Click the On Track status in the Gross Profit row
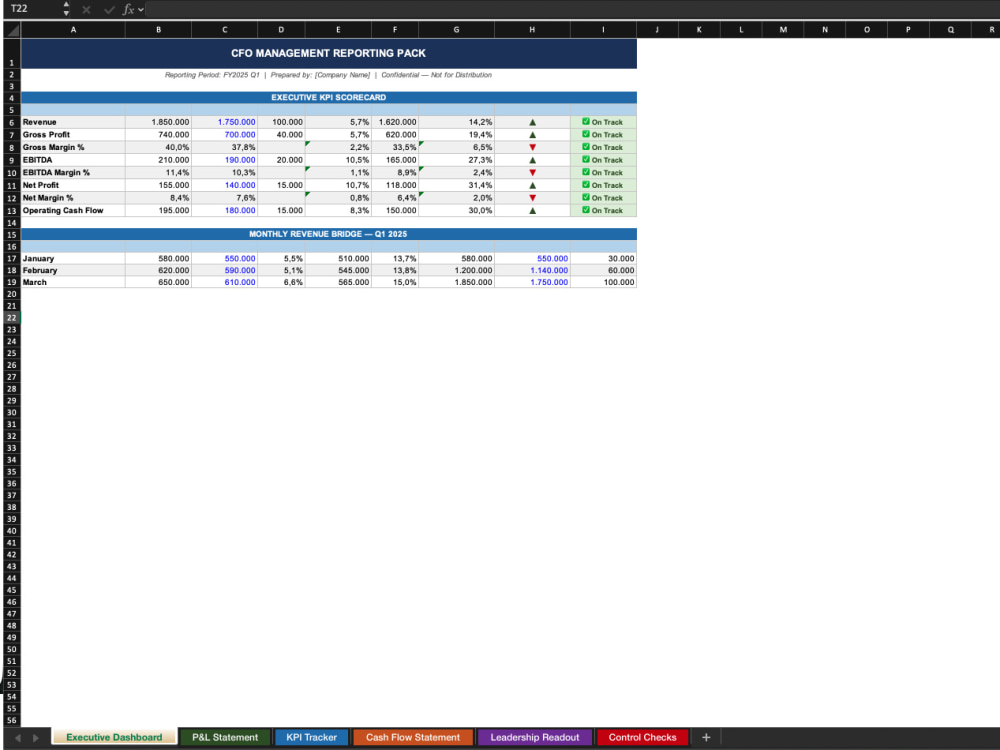The height and width of the screenshot is (750, 1000). point(603,135)
